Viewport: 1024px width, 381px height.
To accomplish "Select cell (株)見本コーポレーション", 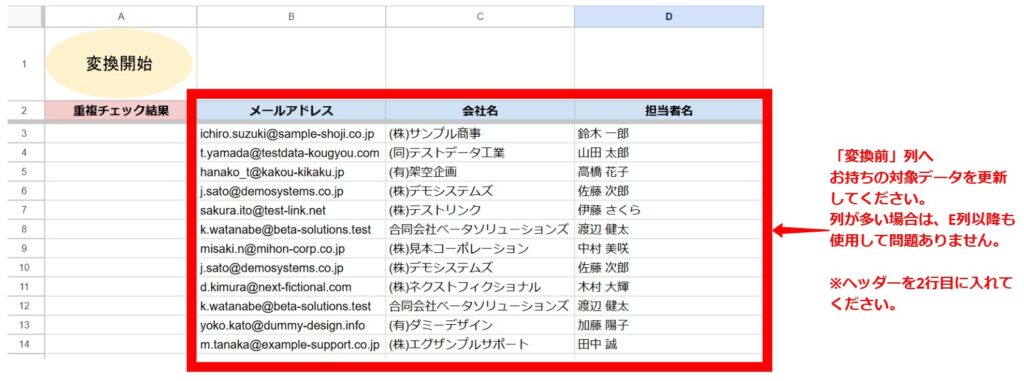I will tap(480, 248).
